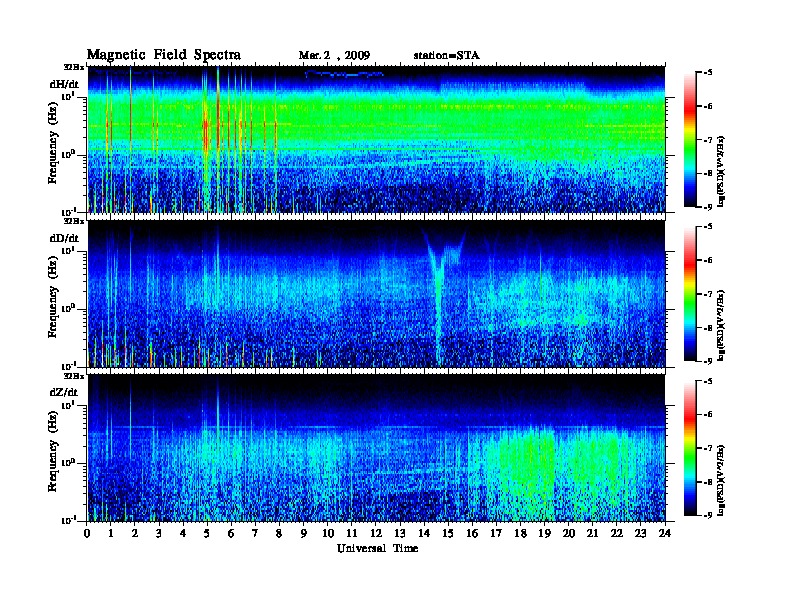Click hour 9 tick label on time axis
This screenshot has height=612, width=792.
pos(304,533)
